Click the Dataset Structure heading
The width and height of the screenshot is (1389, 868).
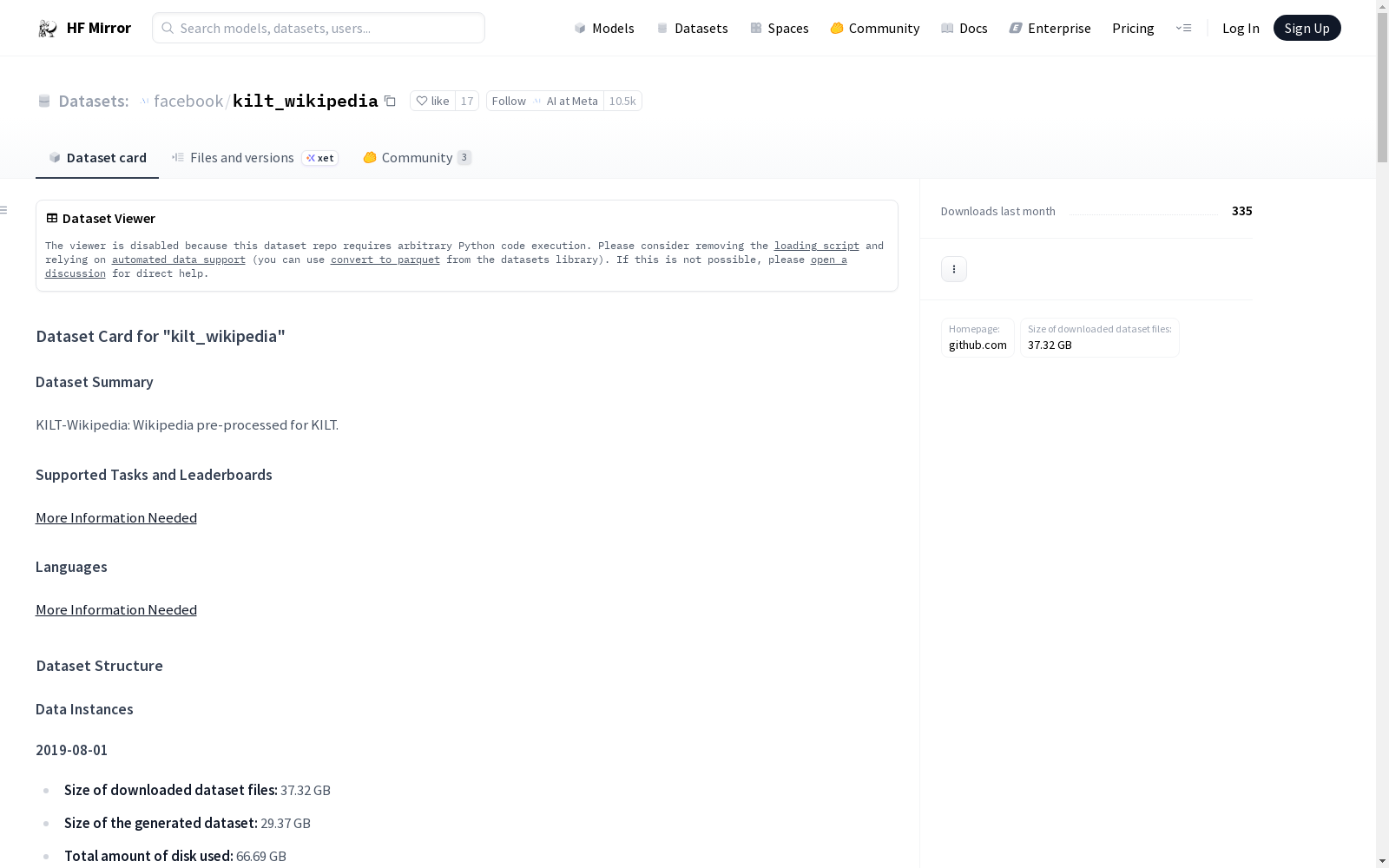[100, 666]
